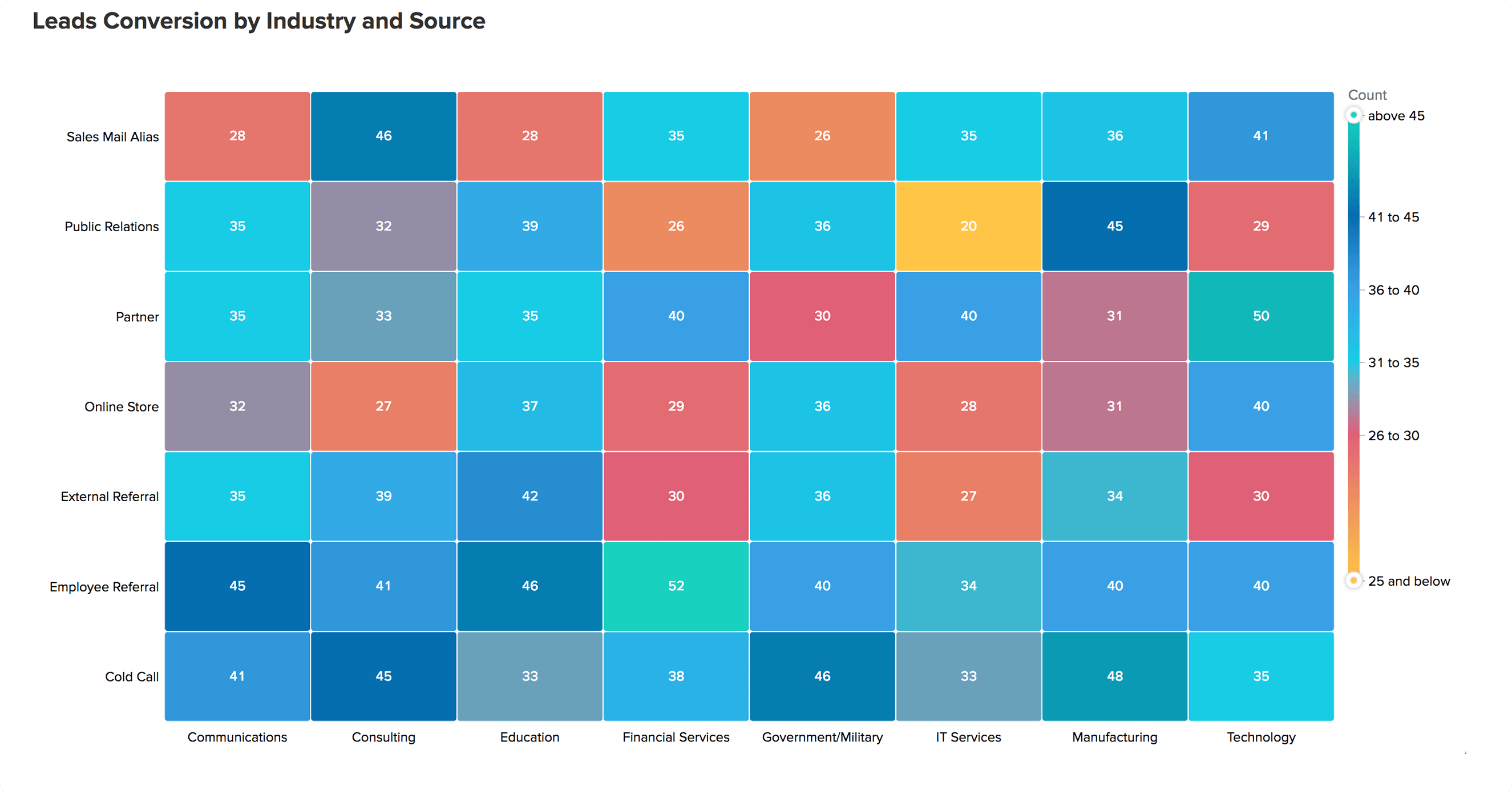
Task: Click the 'Financial Services' column label
Action: (x=676, y=737)
